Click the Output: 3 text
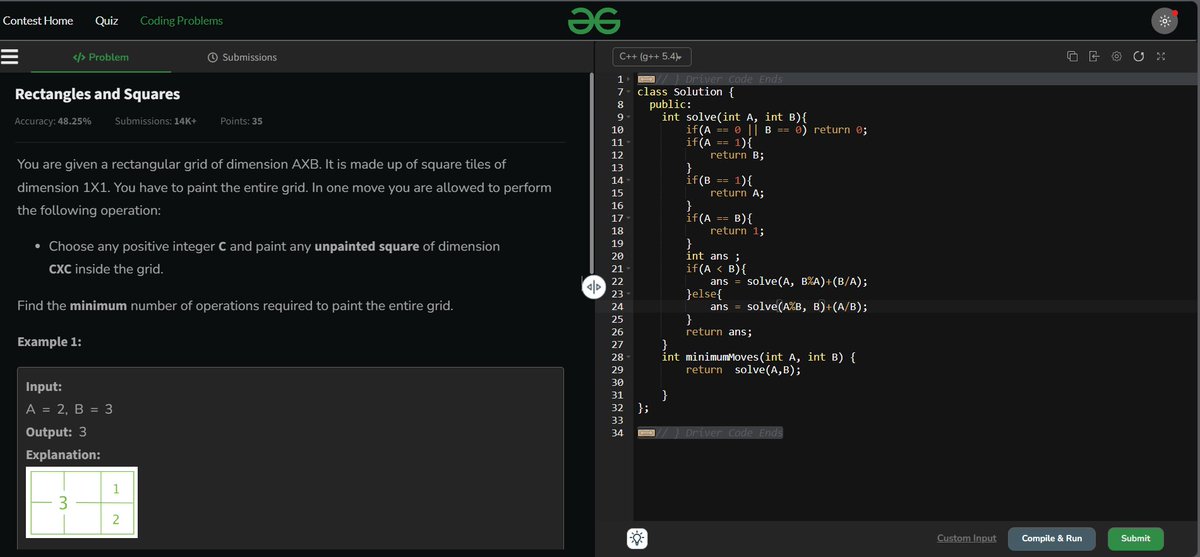This screenshot has height=557, width=1200. 56,432
